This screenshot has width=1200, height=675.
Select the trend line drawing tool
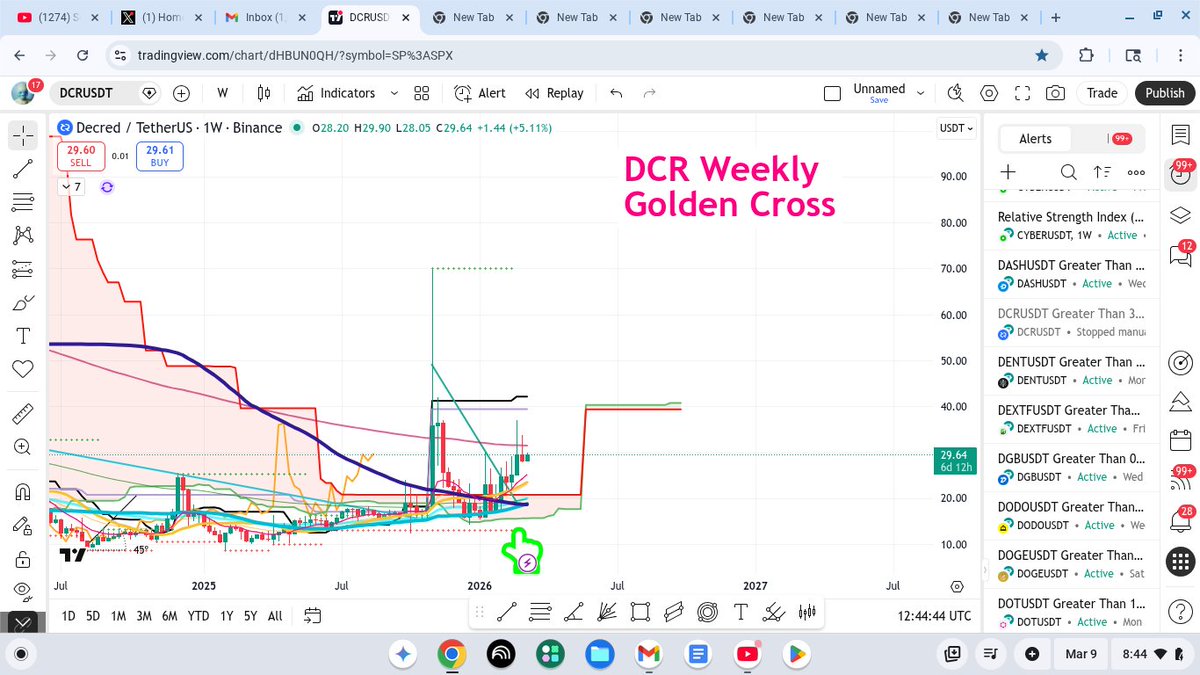point(23,169)
